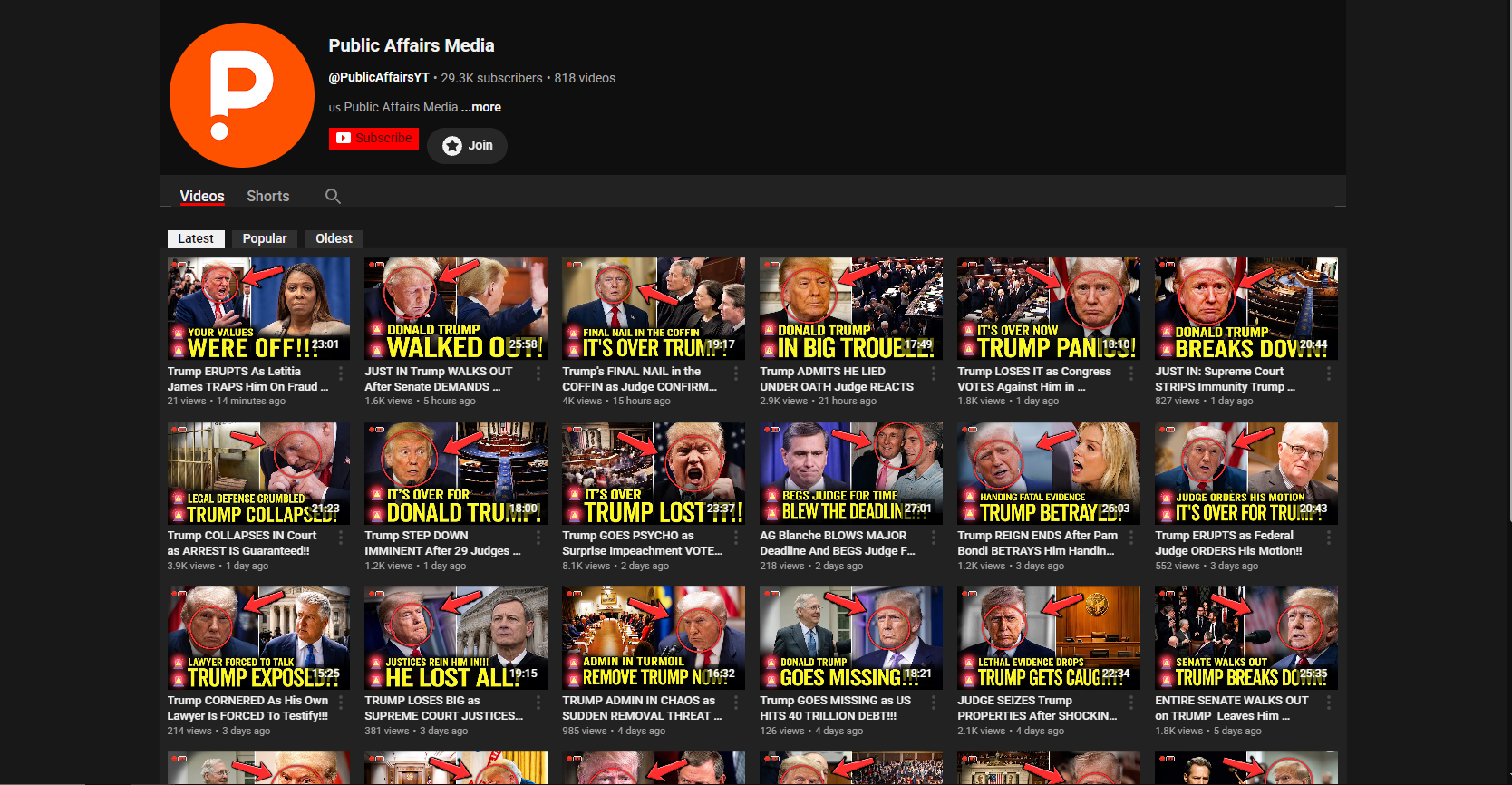
Task: Play the 'DONALD TRUMP WALKED OUT' thumbnail
Action: (456, 308)
